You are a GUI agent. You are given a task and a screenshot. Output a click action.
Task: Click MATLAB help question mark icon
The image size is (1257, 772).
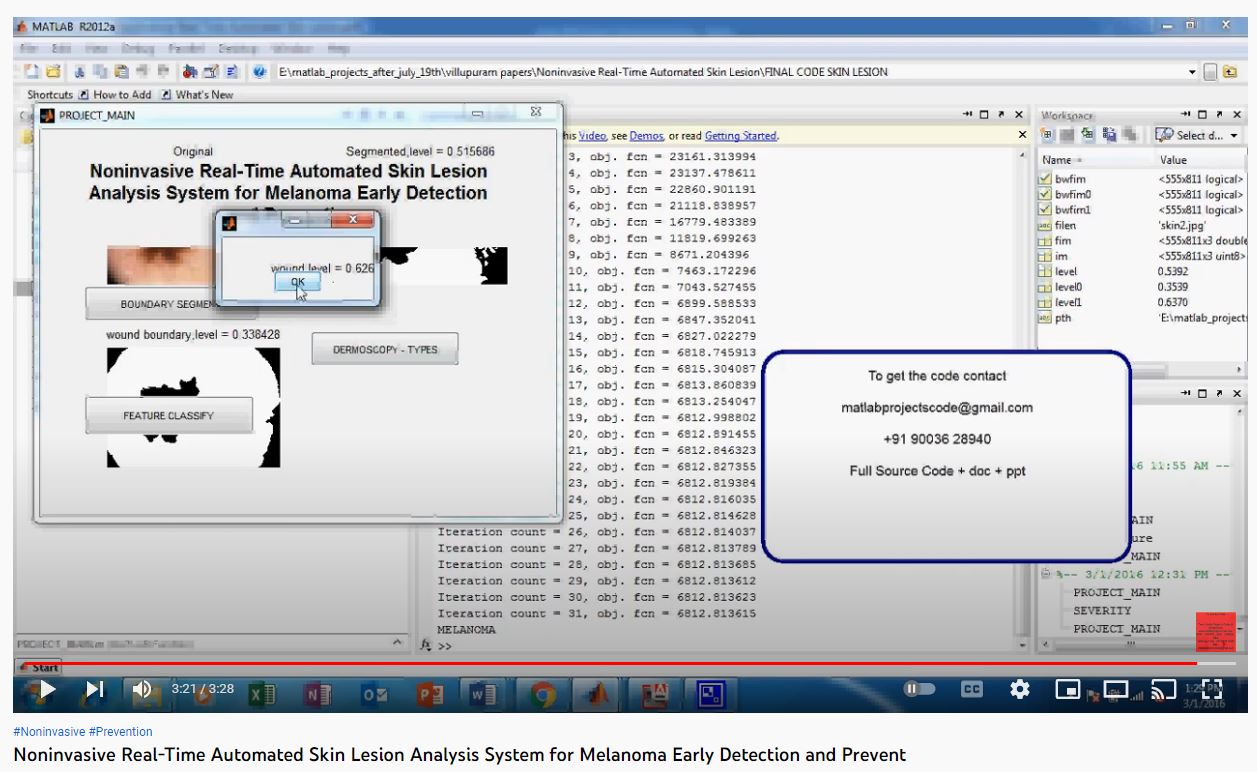pyautogui.click(x=259, y=72)
